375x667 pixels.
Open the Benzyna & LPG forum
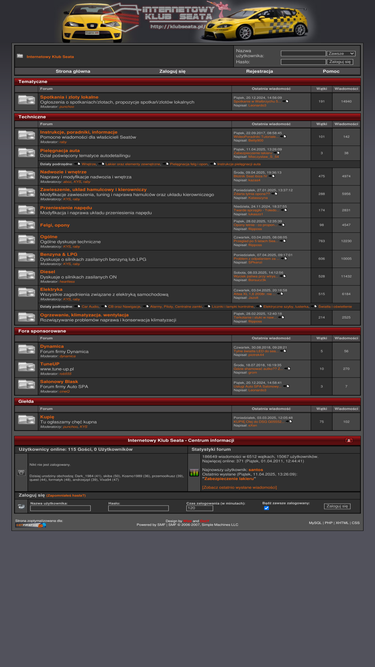(59, 254)
